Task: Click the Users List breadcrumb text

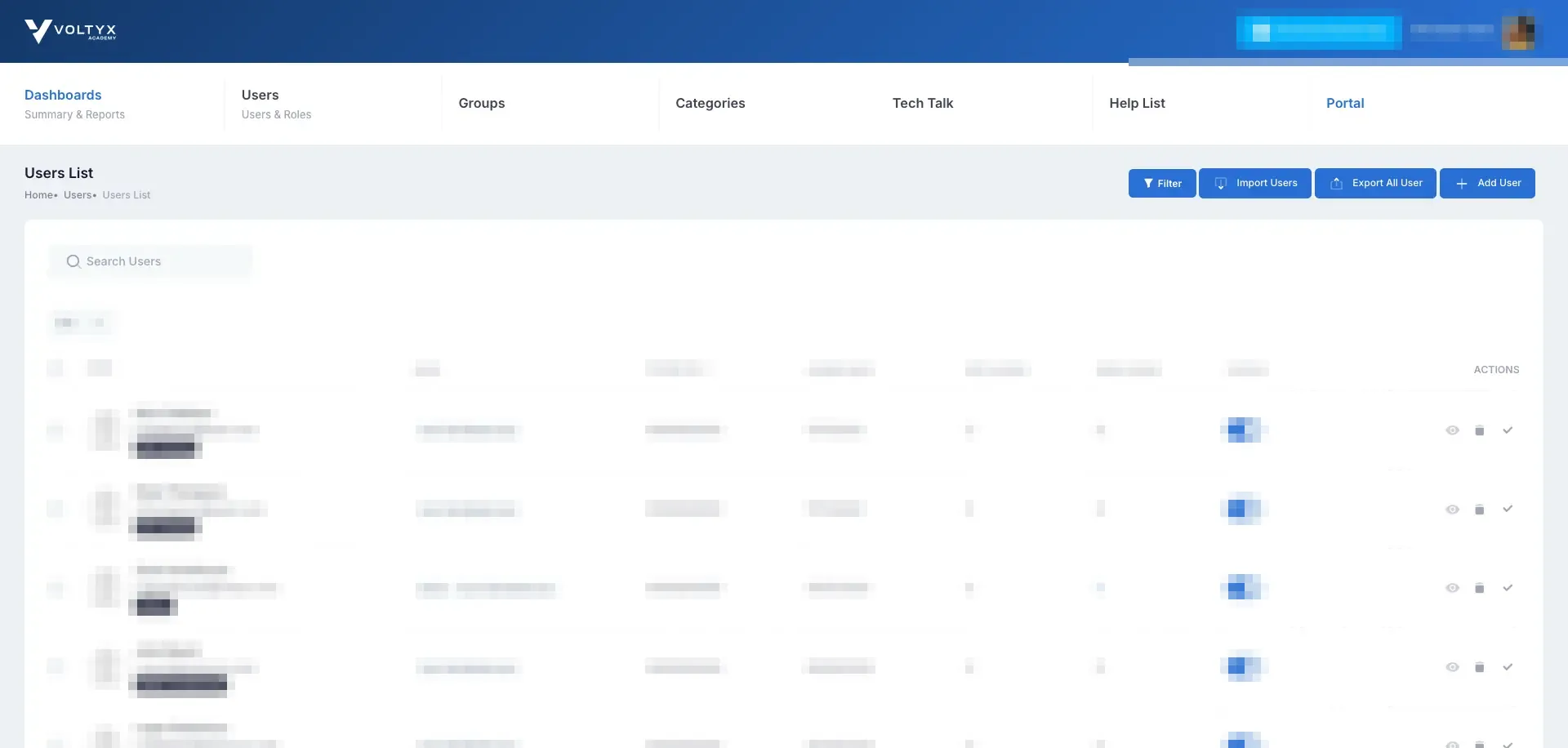Action: tap(127, 195)
